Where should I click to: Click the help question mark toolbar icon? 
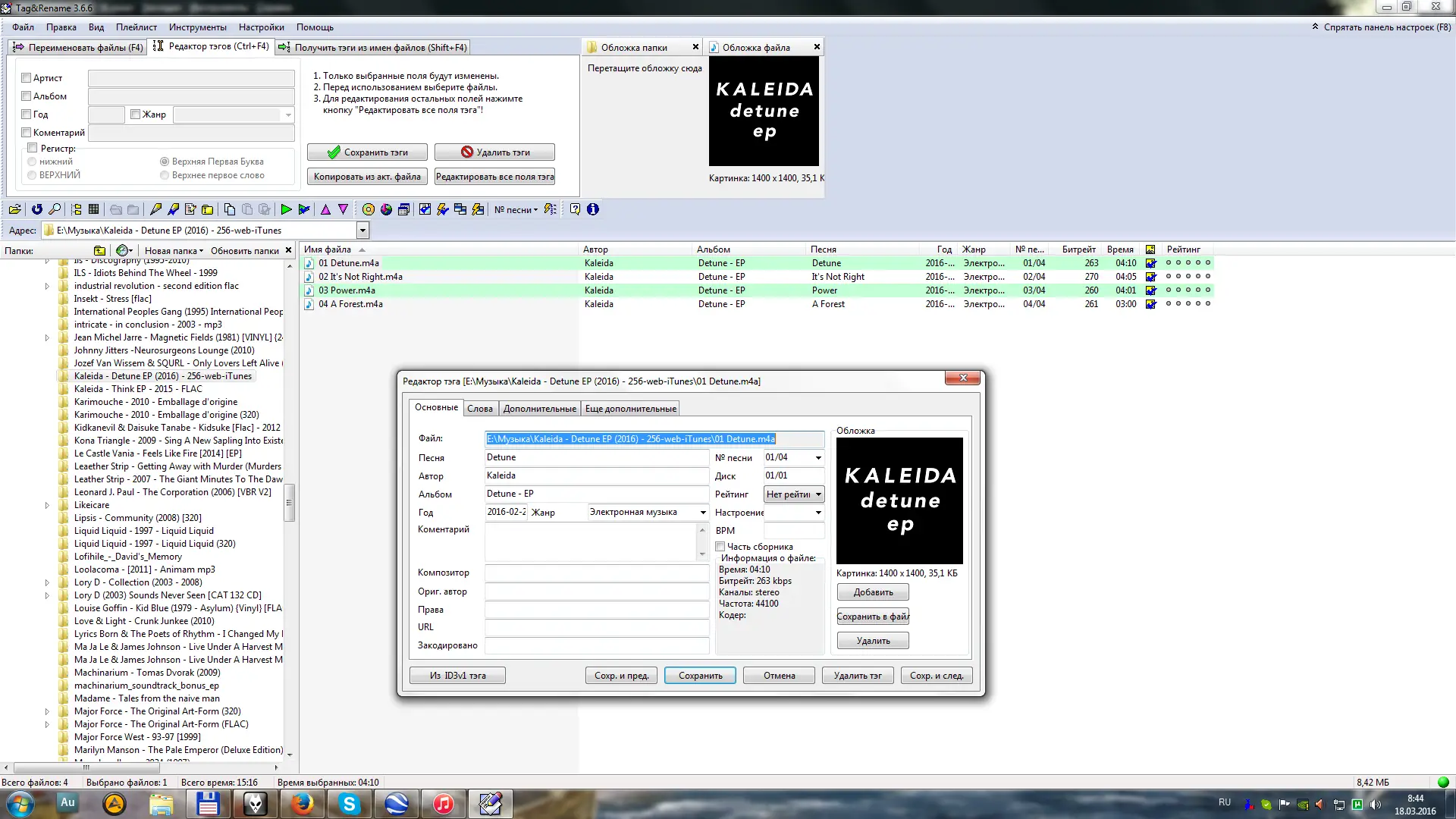575,209
